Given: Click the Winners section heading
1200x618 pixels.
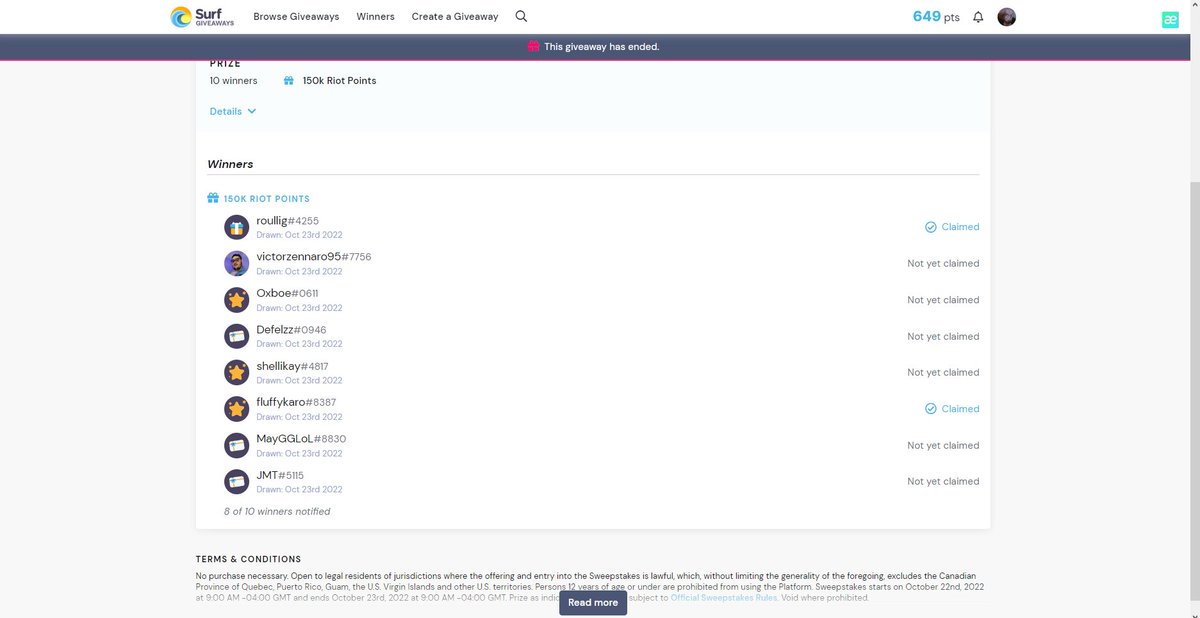Looking at the screenshot, I should click(x=230, y=164).
